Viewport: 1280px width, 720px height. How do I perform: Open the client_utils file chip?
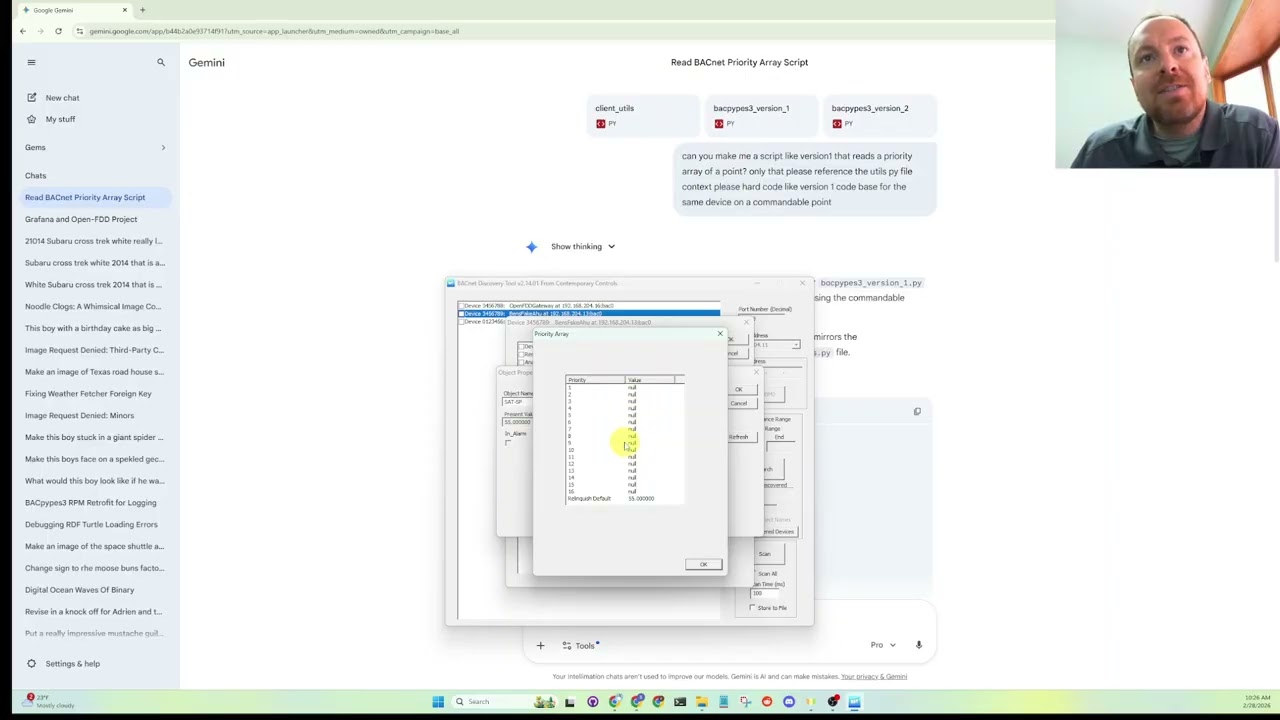(641, 115)
